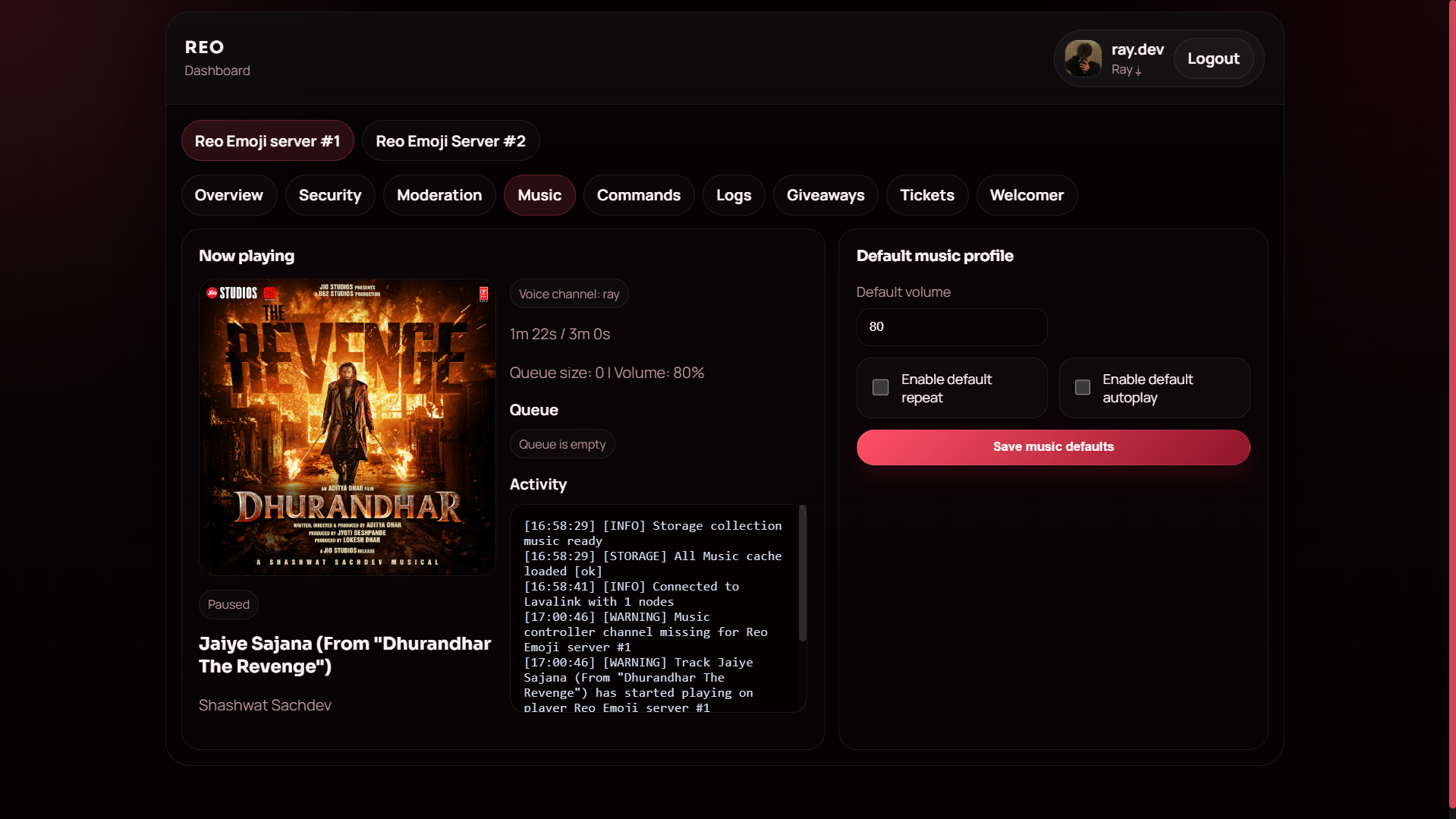This screenshot has height=819, width=1456.
Task: Click the Voice channel: ray badge
Action: tap(569, 295)
